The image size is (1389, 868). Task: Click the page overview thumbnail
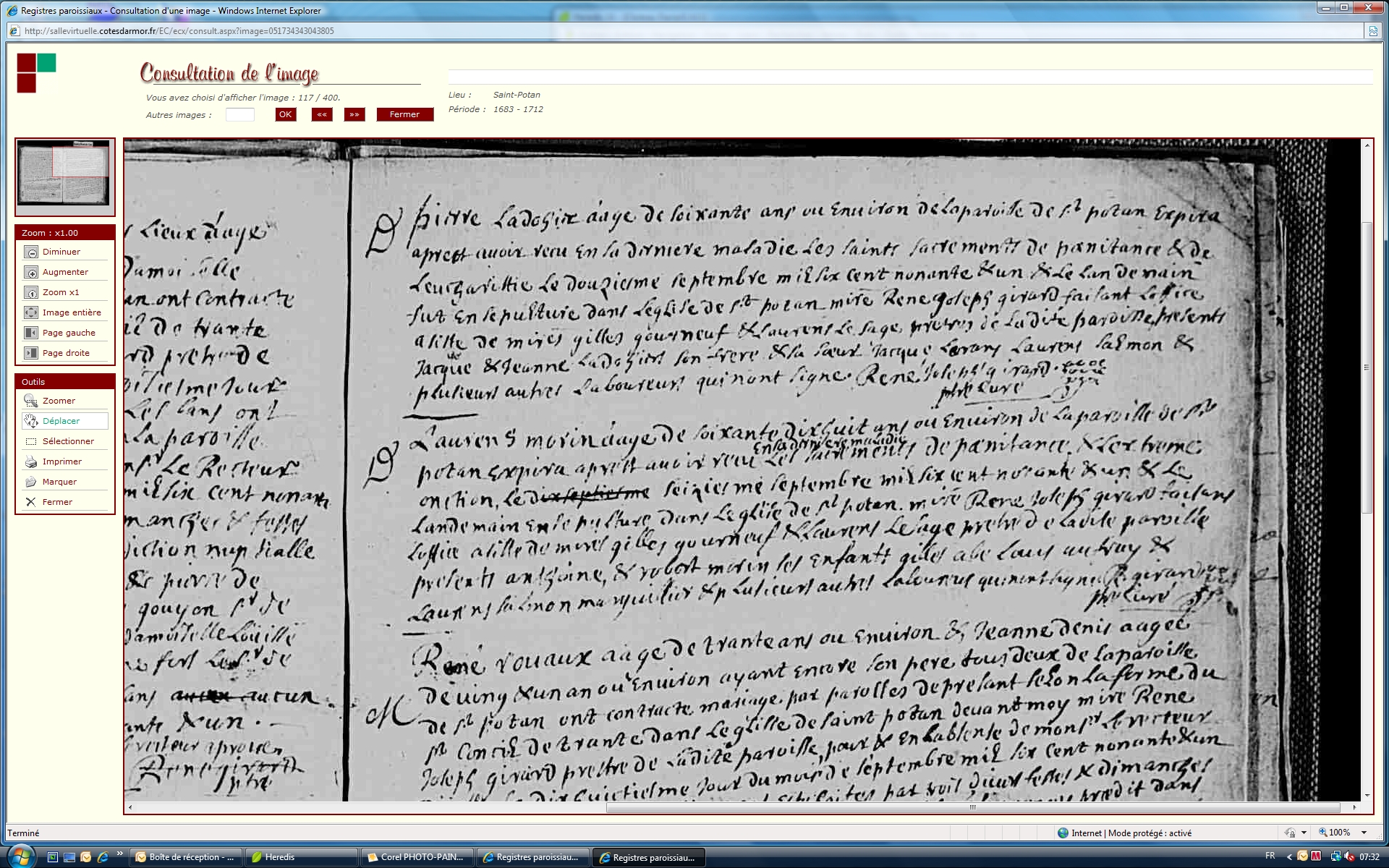tap(64, 174)
